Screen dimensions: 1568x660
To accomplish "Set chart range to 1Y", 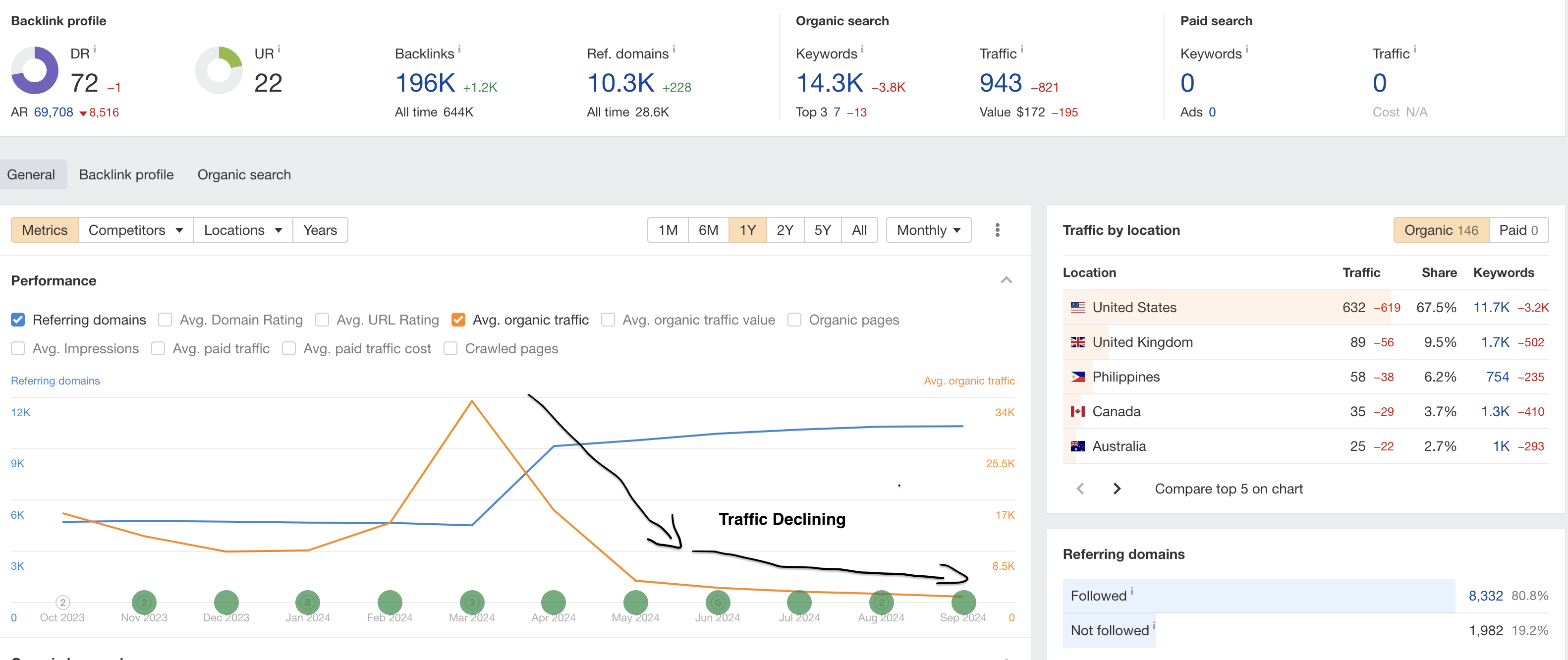I will [x=747, y=230].
